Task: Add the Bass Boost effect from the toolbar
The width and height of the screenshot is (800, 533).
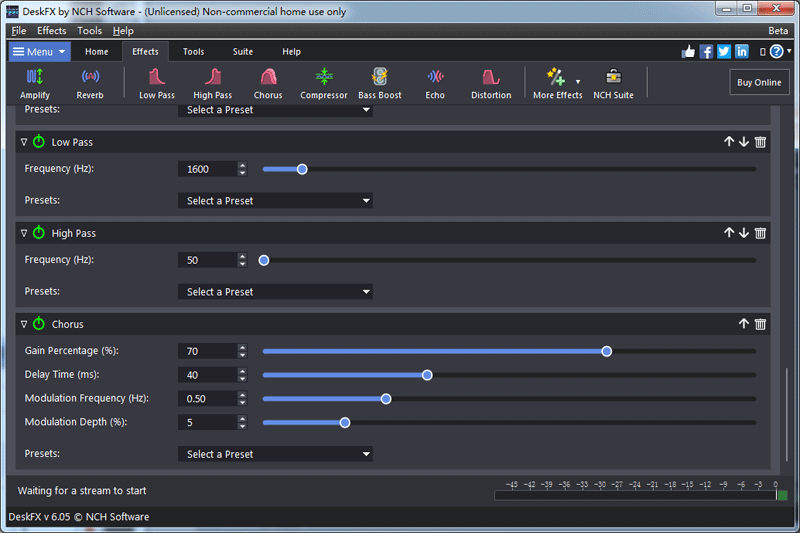Action: tap(380, 84)
